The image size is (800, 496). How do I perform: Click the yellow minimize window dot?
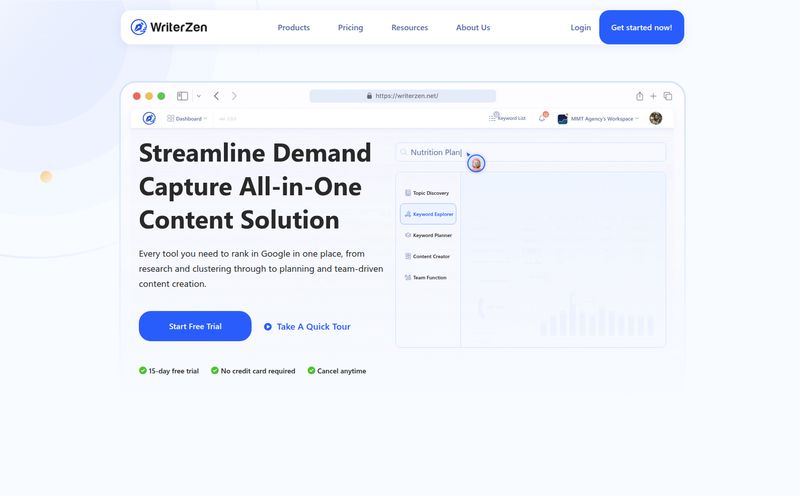click(x=149, y=96)
